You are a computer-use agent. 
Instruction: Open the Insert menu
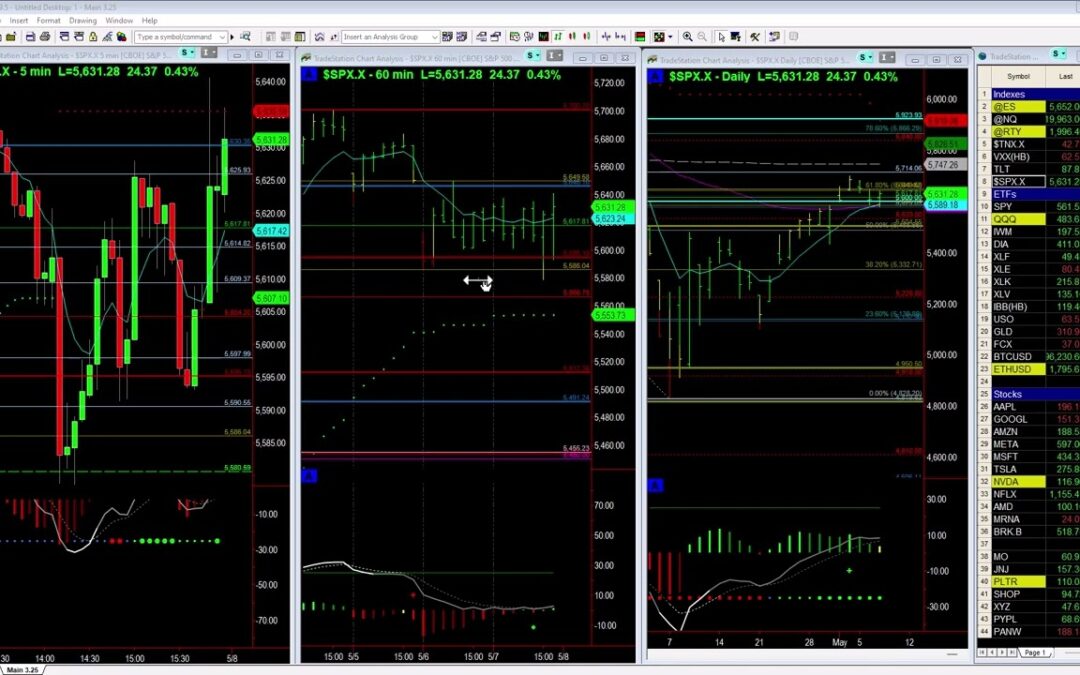19,21
